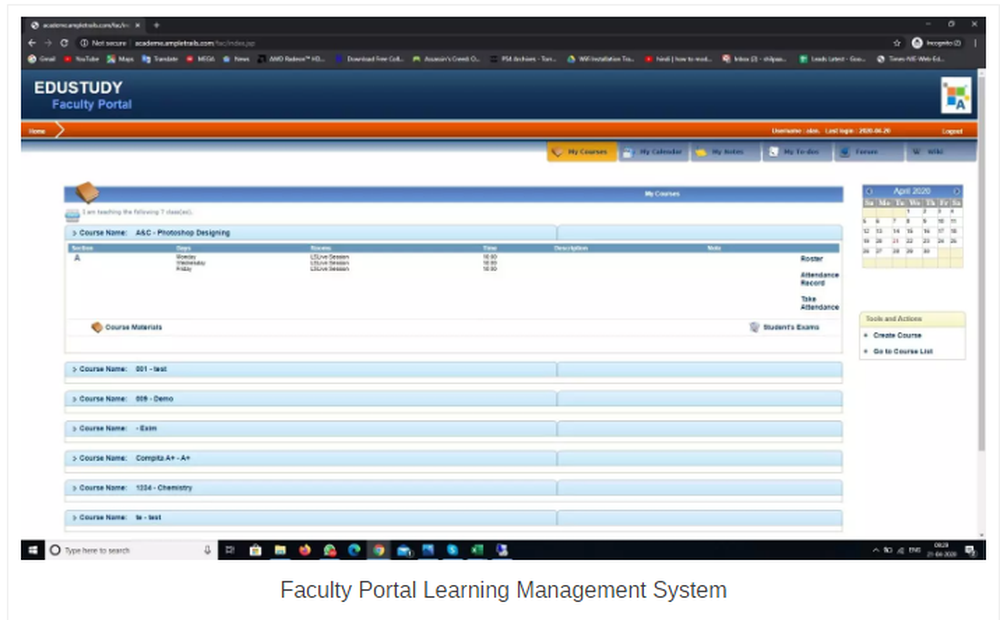1000x620 pixels.
Task: Open the Forum tab
Action: (869, 152)
